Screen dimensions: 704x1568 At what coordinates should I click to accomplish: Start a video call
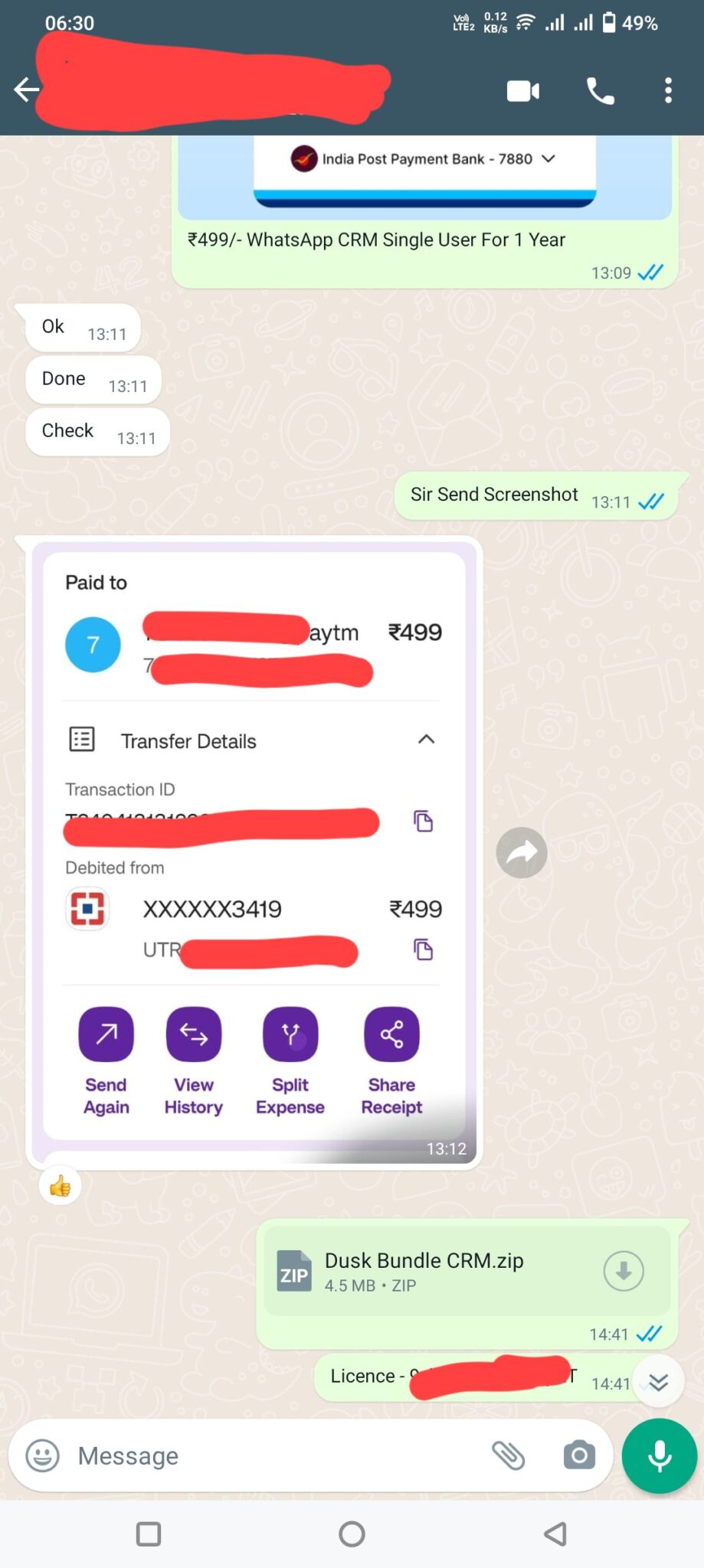[523, 91]
